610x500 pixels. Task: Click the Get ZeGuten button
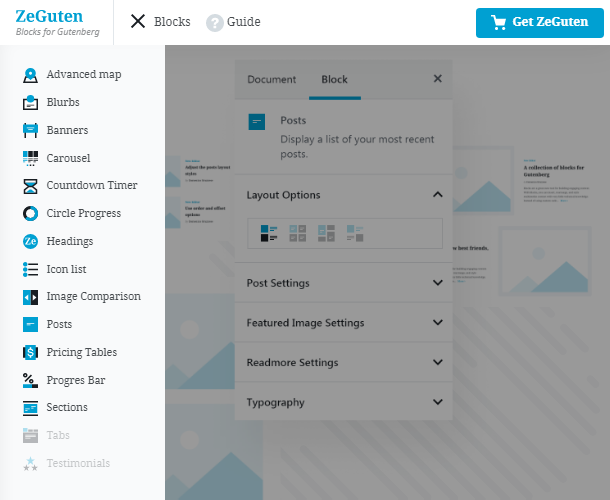(x=540, y=23)
